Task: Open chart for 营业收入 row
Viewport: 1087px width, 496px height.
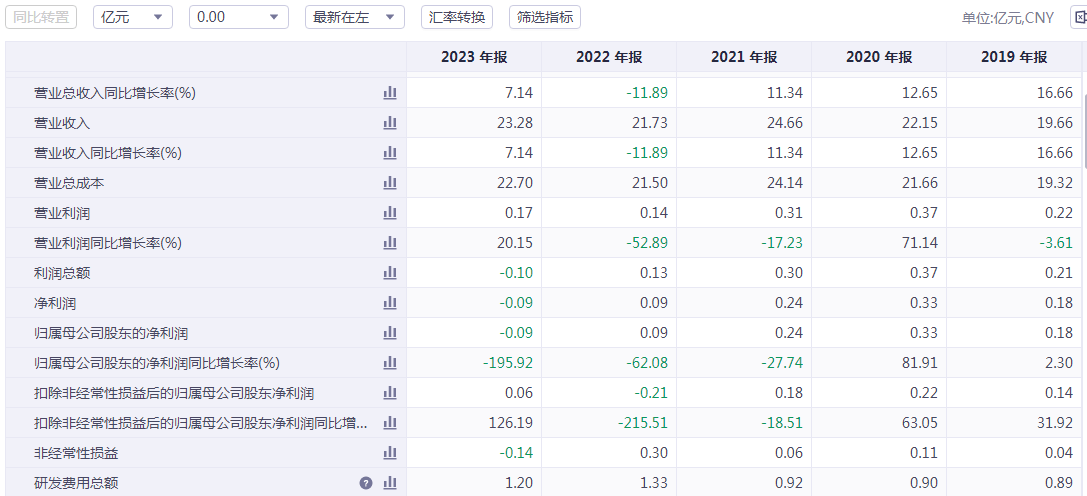Action: click(390, 123)
